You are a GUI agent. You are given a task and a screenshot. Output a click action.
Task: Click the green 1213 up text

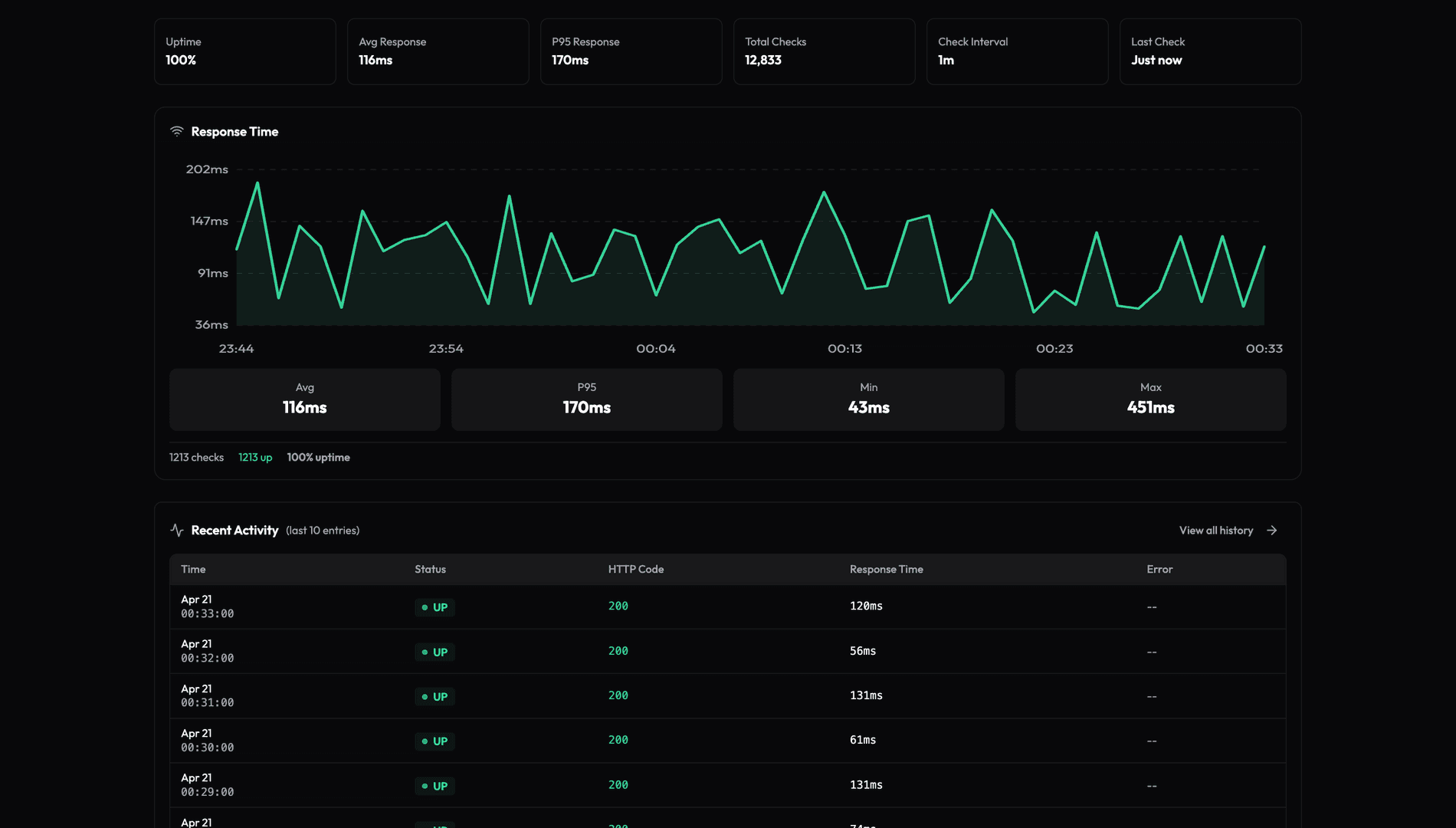[x=255, y=458]
